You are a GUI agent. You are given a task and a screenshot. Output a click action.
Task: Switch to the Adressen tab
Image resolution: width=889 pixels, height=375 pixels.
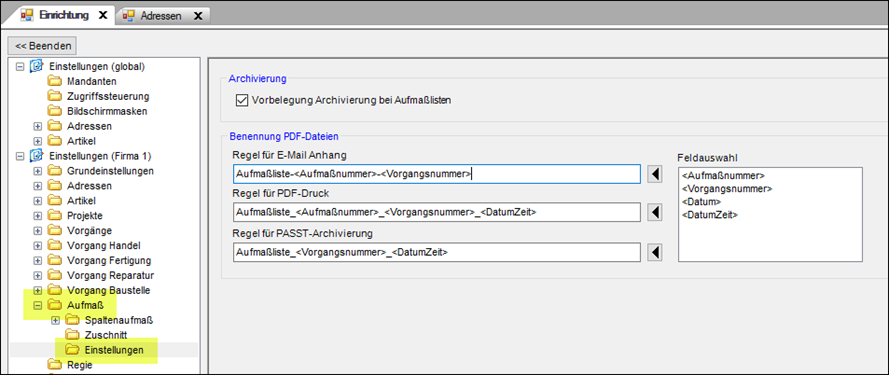coord(162,16)
